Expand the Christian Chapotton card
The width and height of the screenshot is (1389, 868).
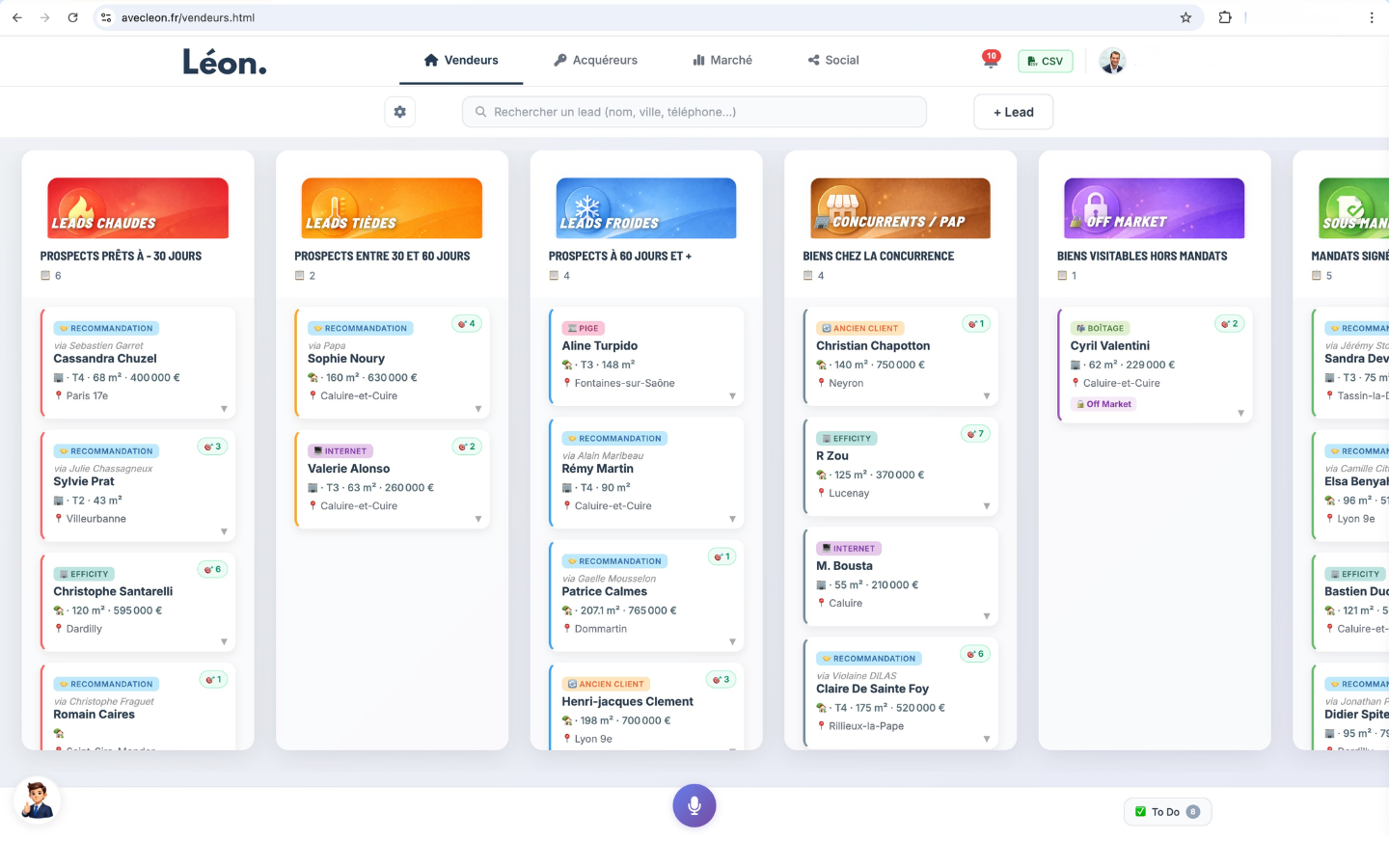(x=986, y=396)
